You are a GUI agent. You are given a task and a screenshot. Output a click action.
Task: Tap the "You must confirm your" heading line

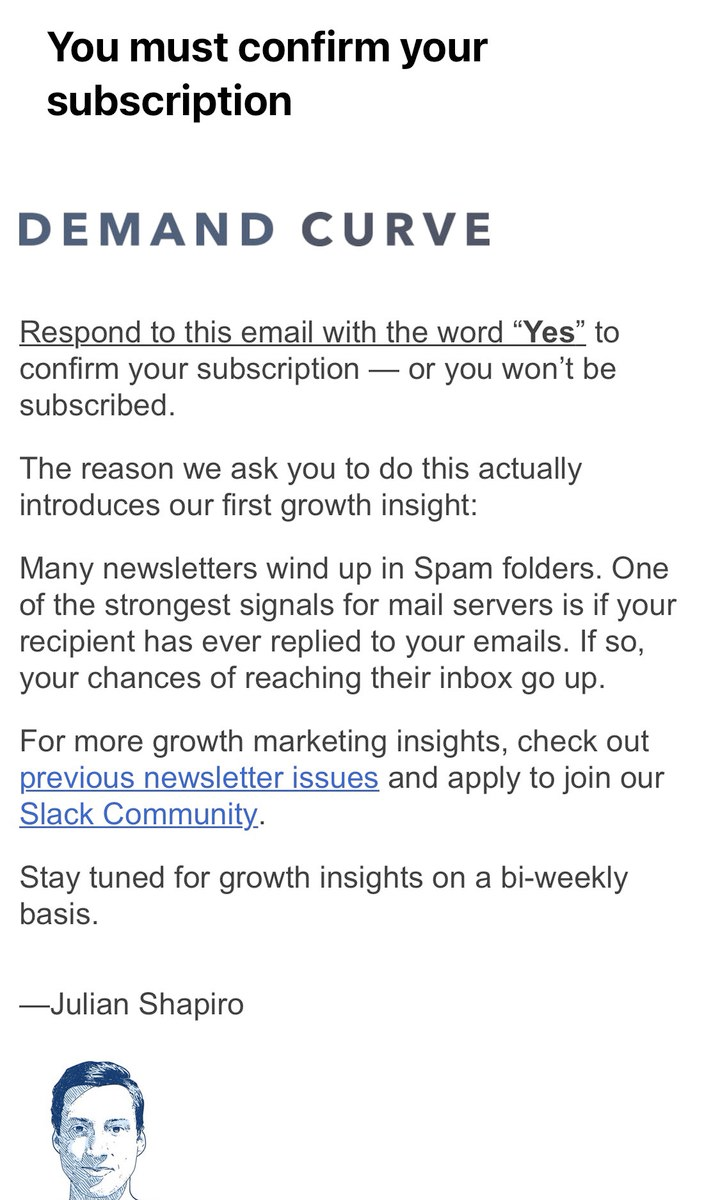[267, 47]
